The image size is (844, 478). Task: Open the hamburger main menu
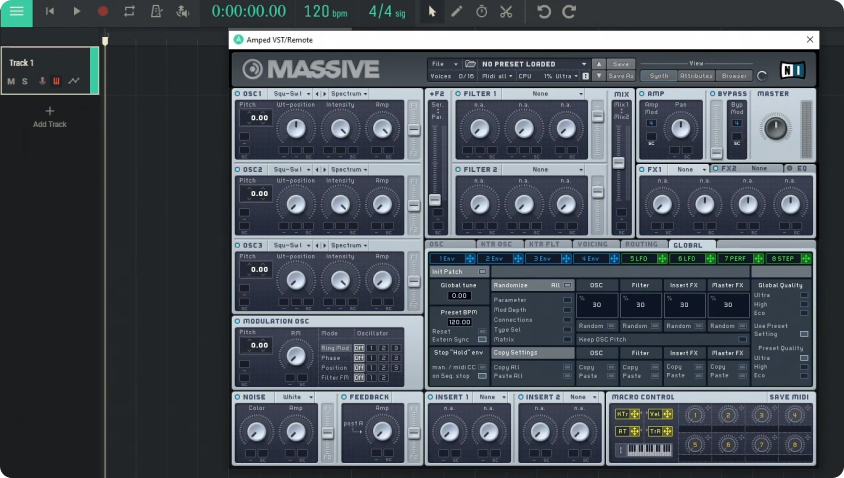tap(16, 12)
